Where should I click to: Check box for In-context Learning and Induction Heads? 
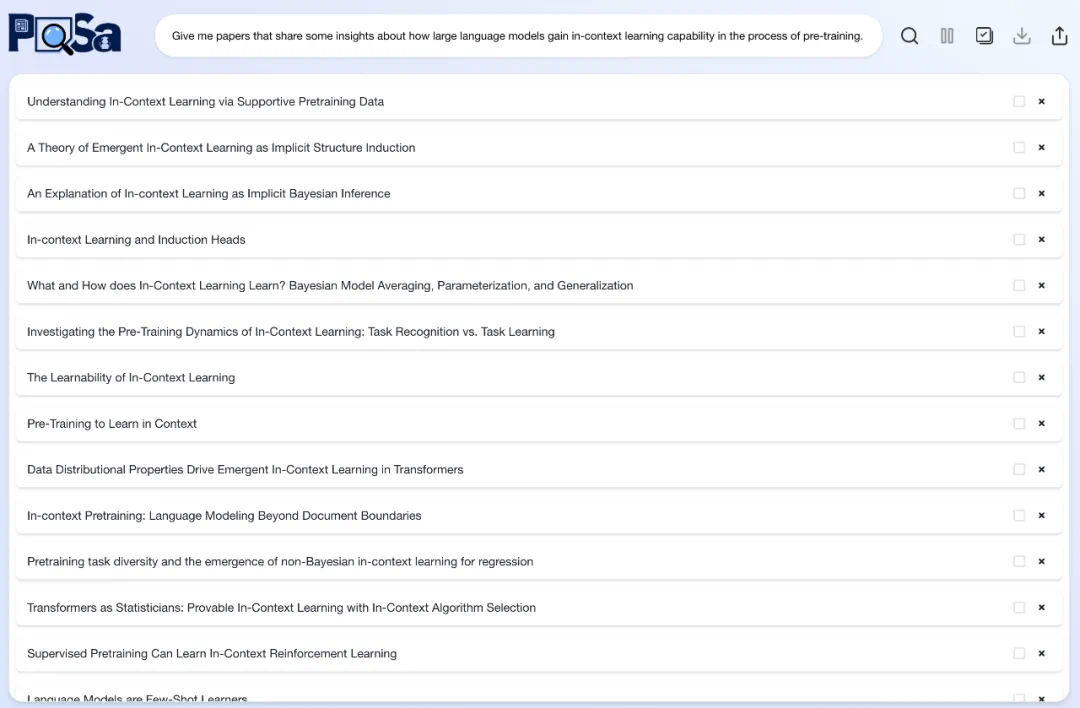click(1019, 240)
